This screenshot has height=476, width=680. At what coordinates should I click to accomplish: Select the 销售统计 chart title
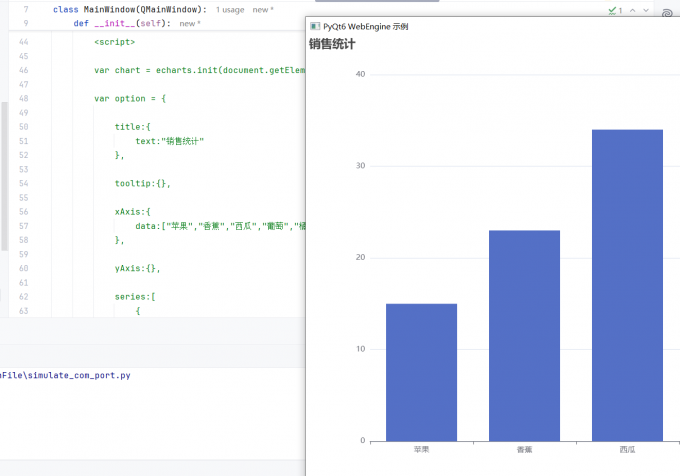(332, 44)
